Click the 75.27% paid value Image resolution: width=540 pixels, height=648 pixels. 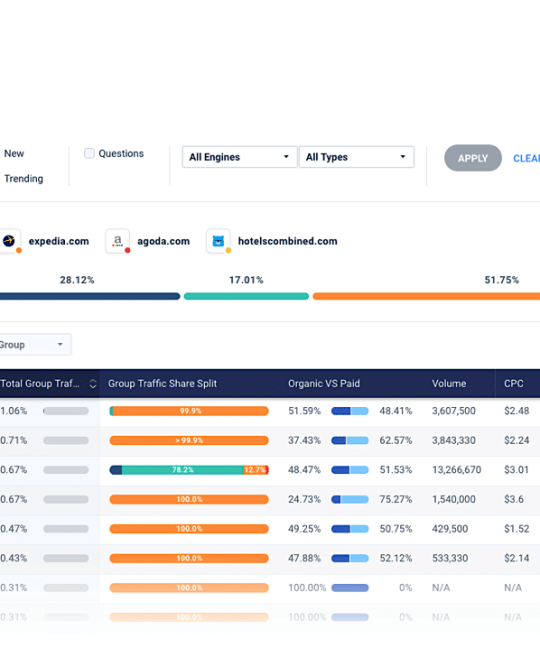pyautogui.click(x=396, y=500)
